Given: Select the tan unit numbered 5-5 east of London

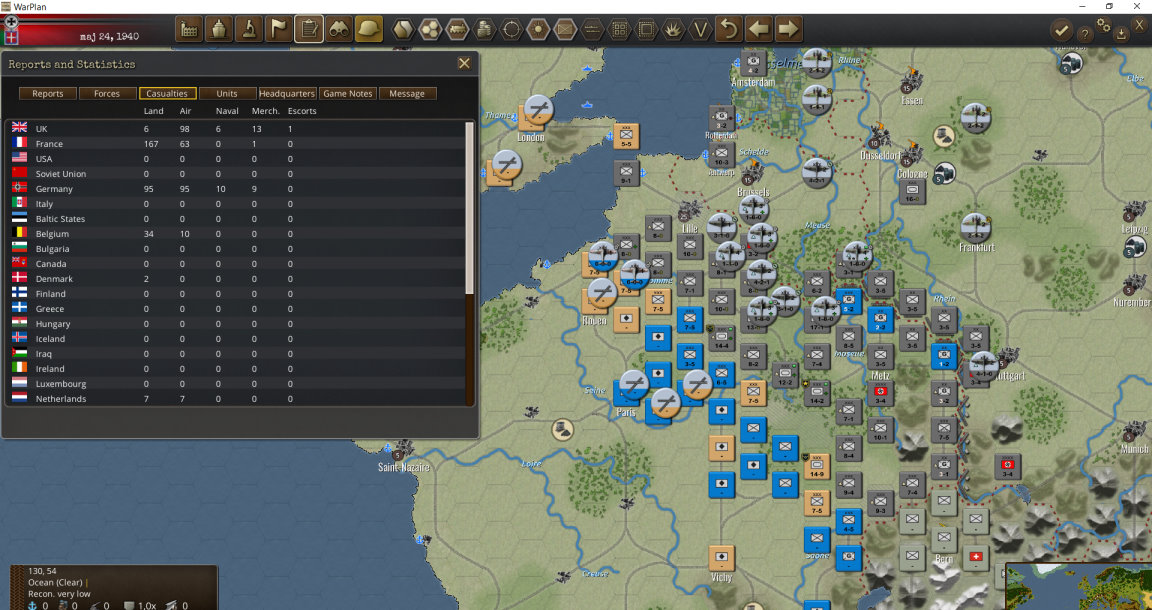Looking at the screenshot, I should click(x=626, y=137).
